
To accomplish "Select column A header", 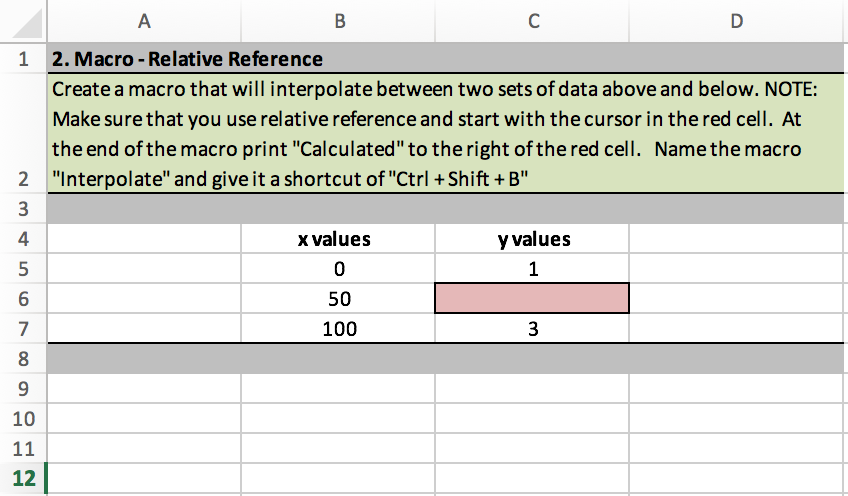I will pos(144,22).
